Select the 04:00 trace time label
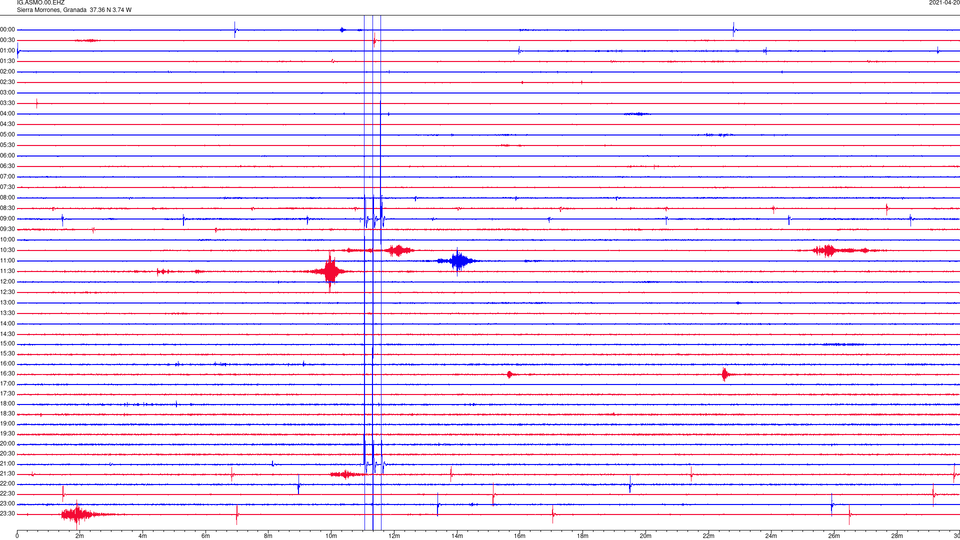 (7, 114)
